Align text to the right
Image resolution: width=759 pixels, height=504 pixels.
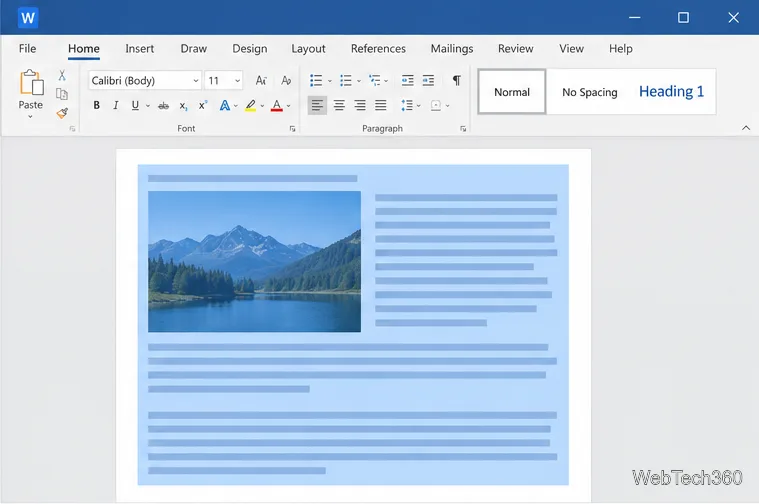point(360,105)
